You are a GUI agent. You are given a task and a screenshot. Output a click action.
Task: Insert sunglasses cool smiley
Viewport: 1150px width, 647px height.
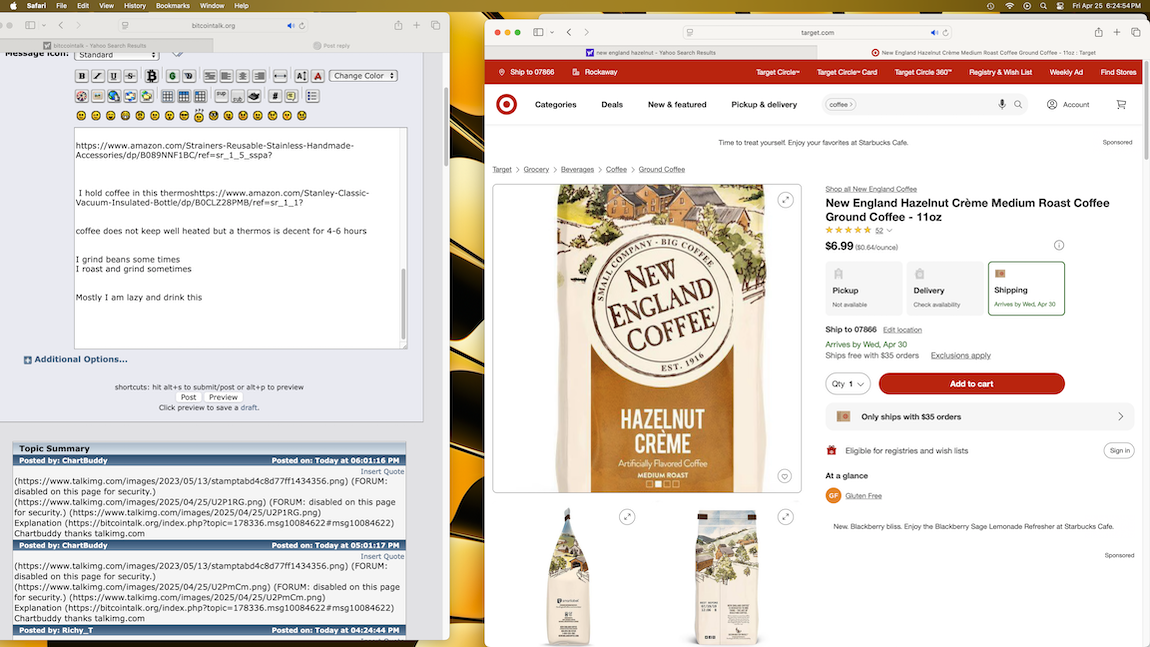click(184, 116)
